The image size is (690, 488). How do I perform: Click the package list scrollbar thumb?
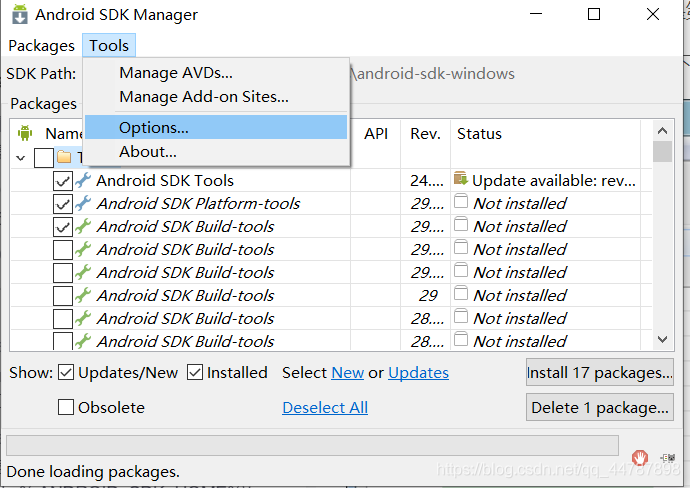pos(662,151)
